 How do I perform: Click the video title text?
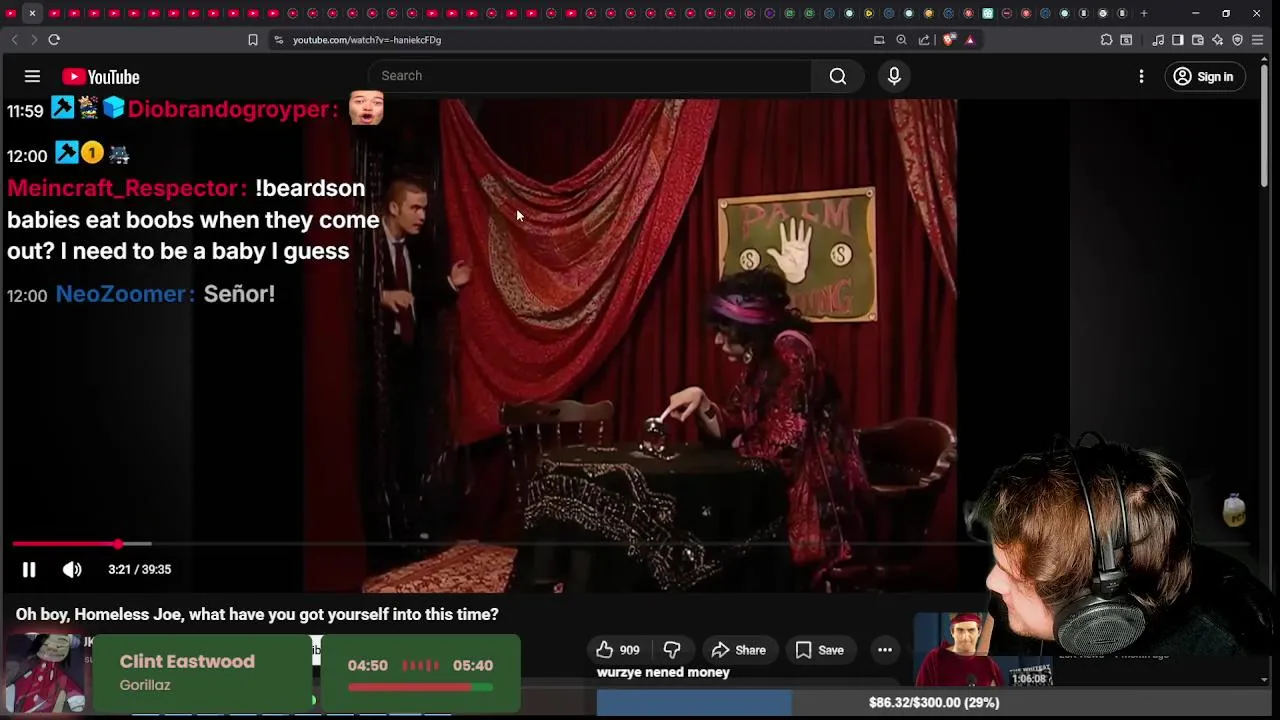tap(257, 614)
